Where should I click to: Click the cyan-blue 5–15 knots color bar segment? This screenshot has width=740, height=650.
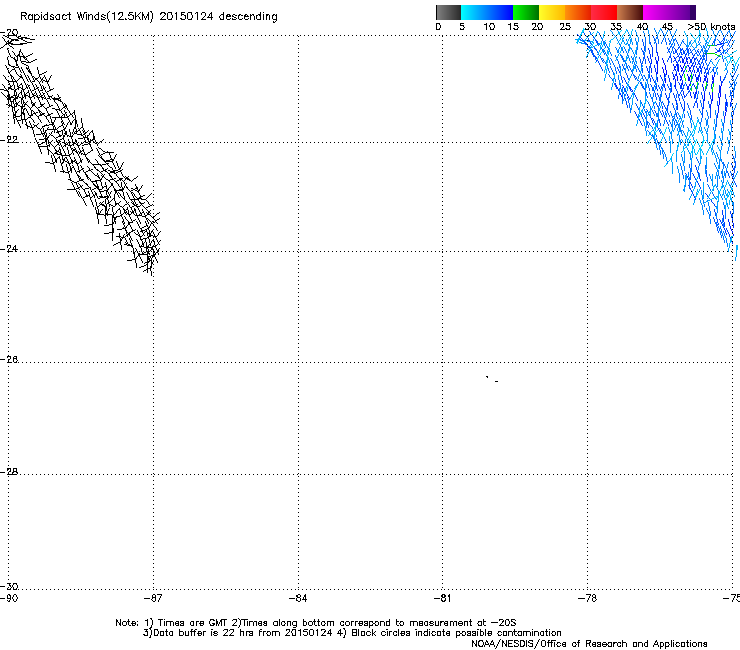pos(487,12)
